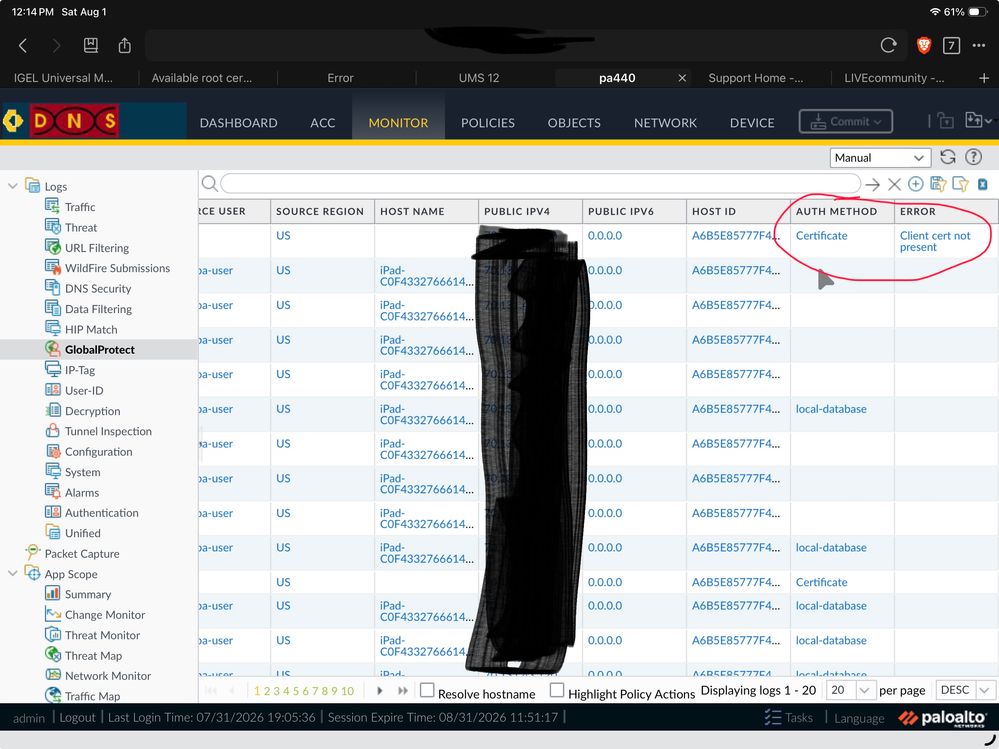999x749 pixels.
Task: Switch to the DEVICE tab
Action: tap(752, 123)
